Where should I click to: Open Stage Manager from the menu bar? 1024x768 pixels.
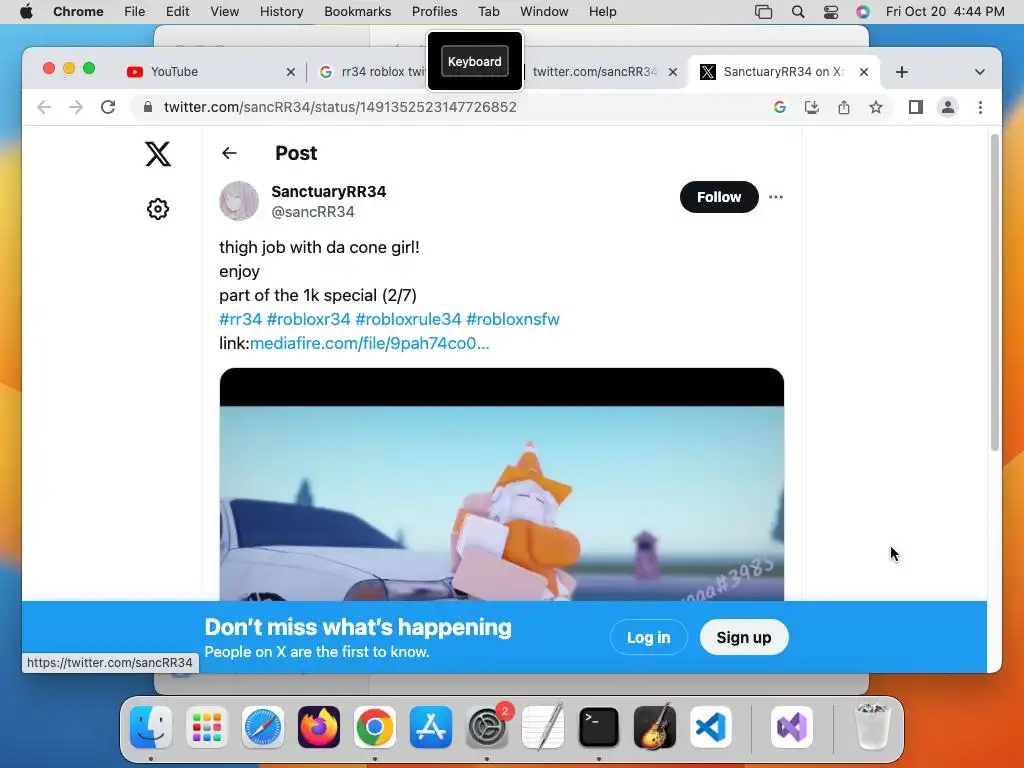763,12
